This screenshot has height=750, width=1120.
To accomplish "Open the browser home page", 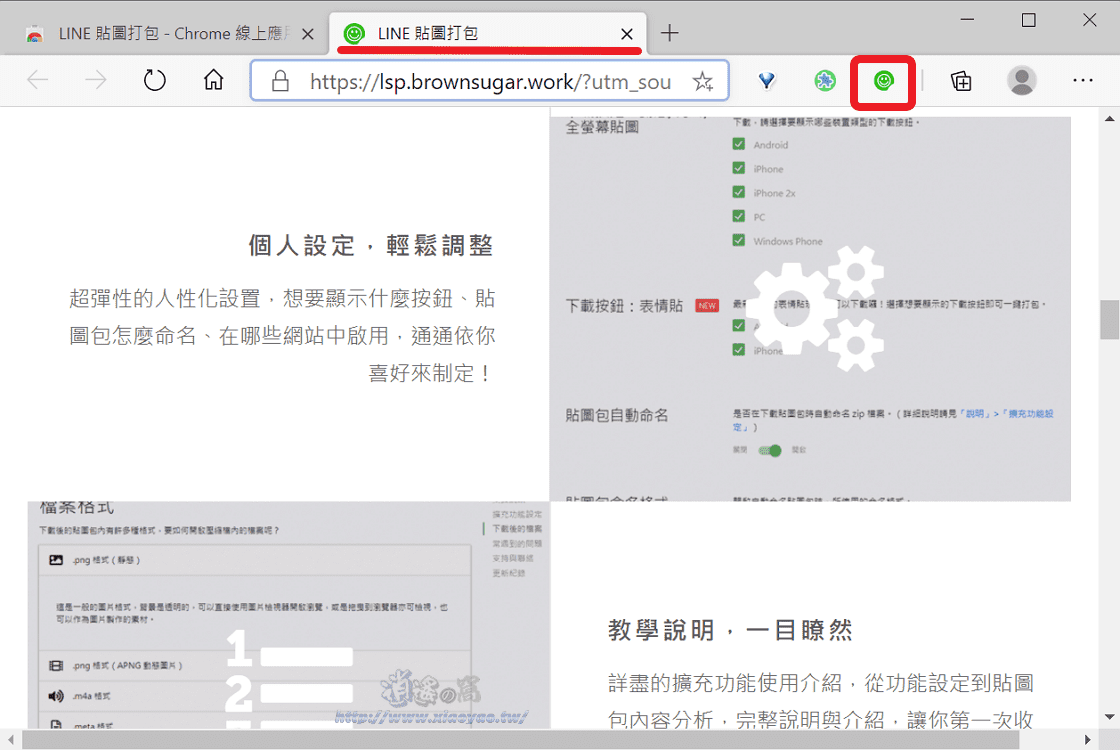I will (x=214, y=80).
